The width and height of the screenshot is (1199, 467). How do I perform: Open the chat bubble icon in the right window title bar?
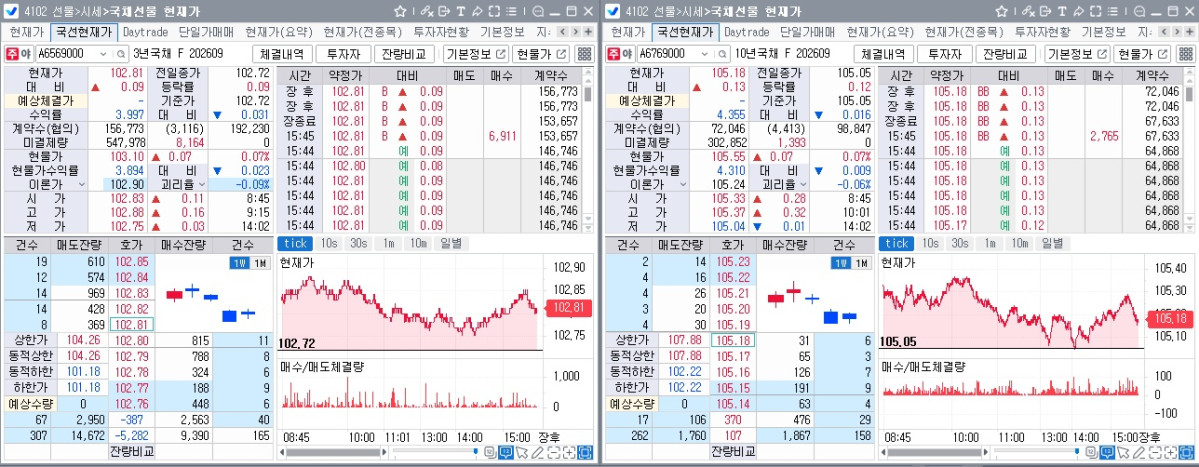pos(1139,11)
